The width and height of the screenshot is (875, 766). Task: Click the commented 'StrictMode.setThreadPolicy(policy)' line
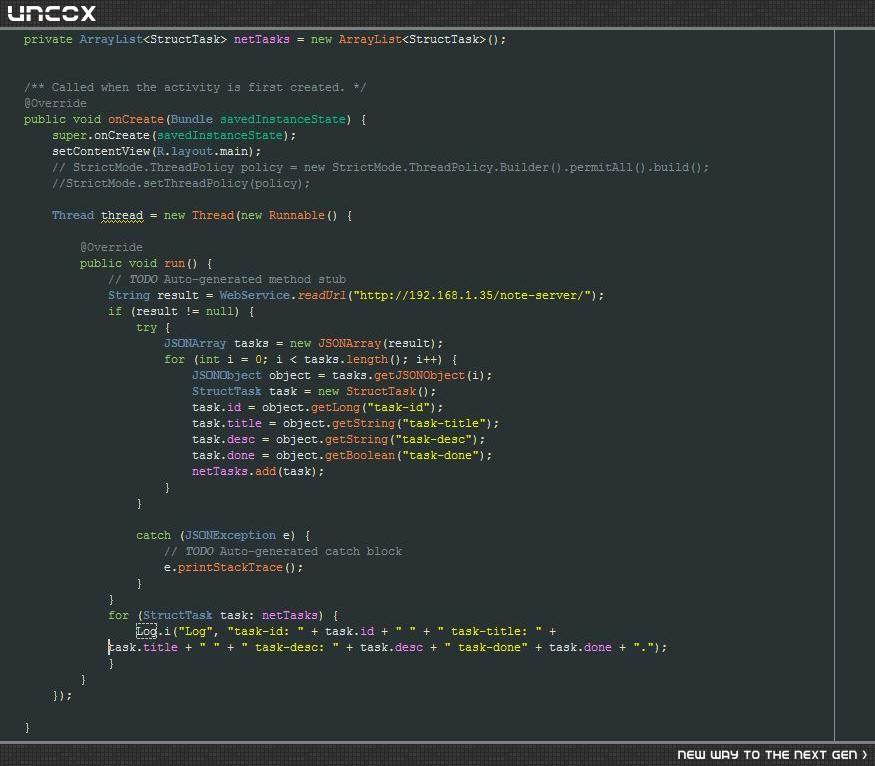181,184
